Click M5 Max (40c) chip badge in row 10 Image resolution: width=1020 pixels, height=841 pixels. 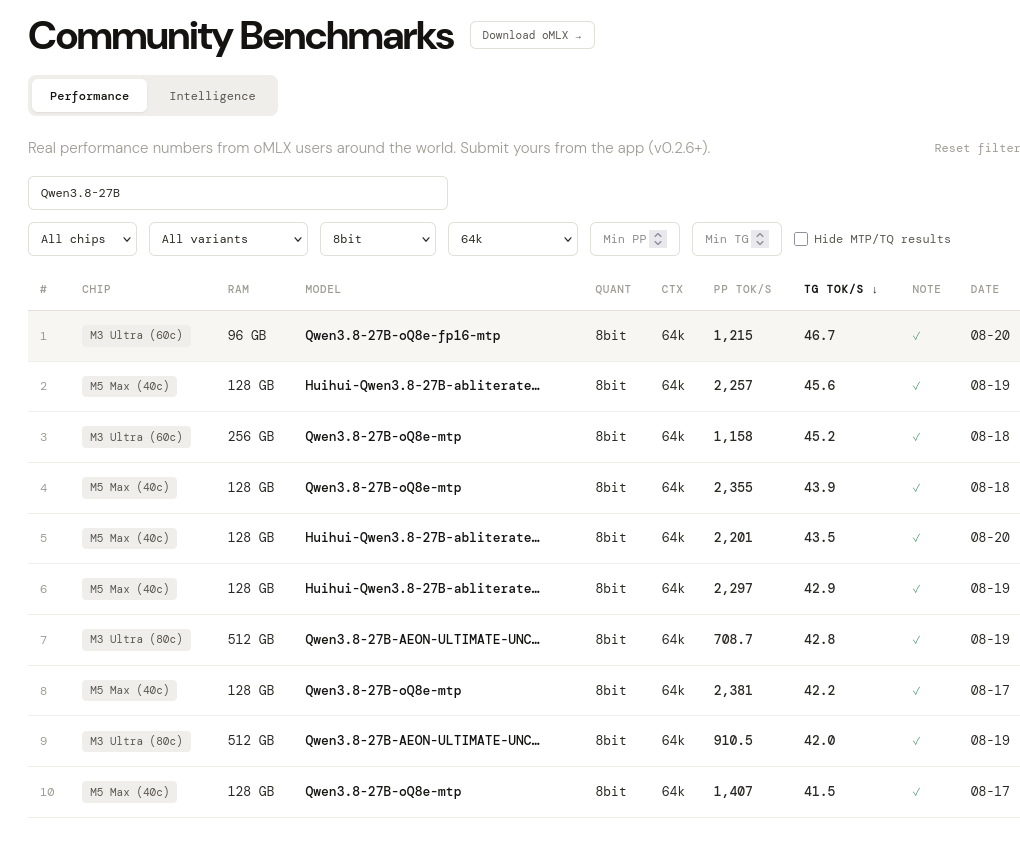pos(129,792)
